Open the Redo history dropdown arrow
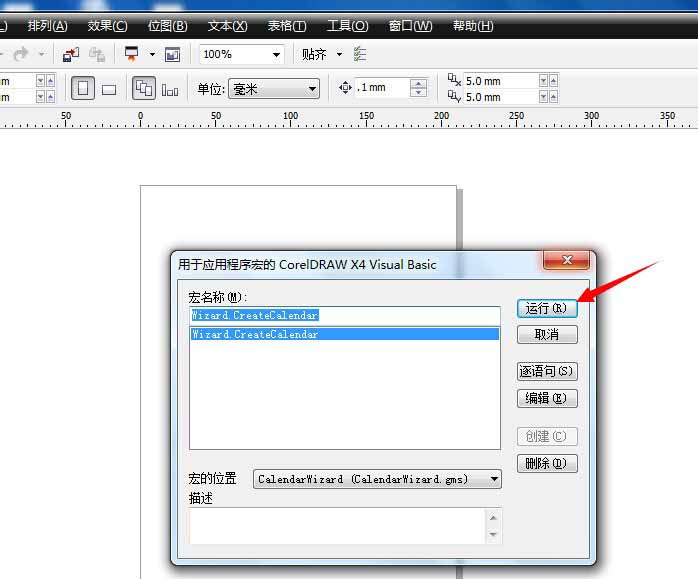The width and height of the screenshot is (698, 579). point(41,54)
